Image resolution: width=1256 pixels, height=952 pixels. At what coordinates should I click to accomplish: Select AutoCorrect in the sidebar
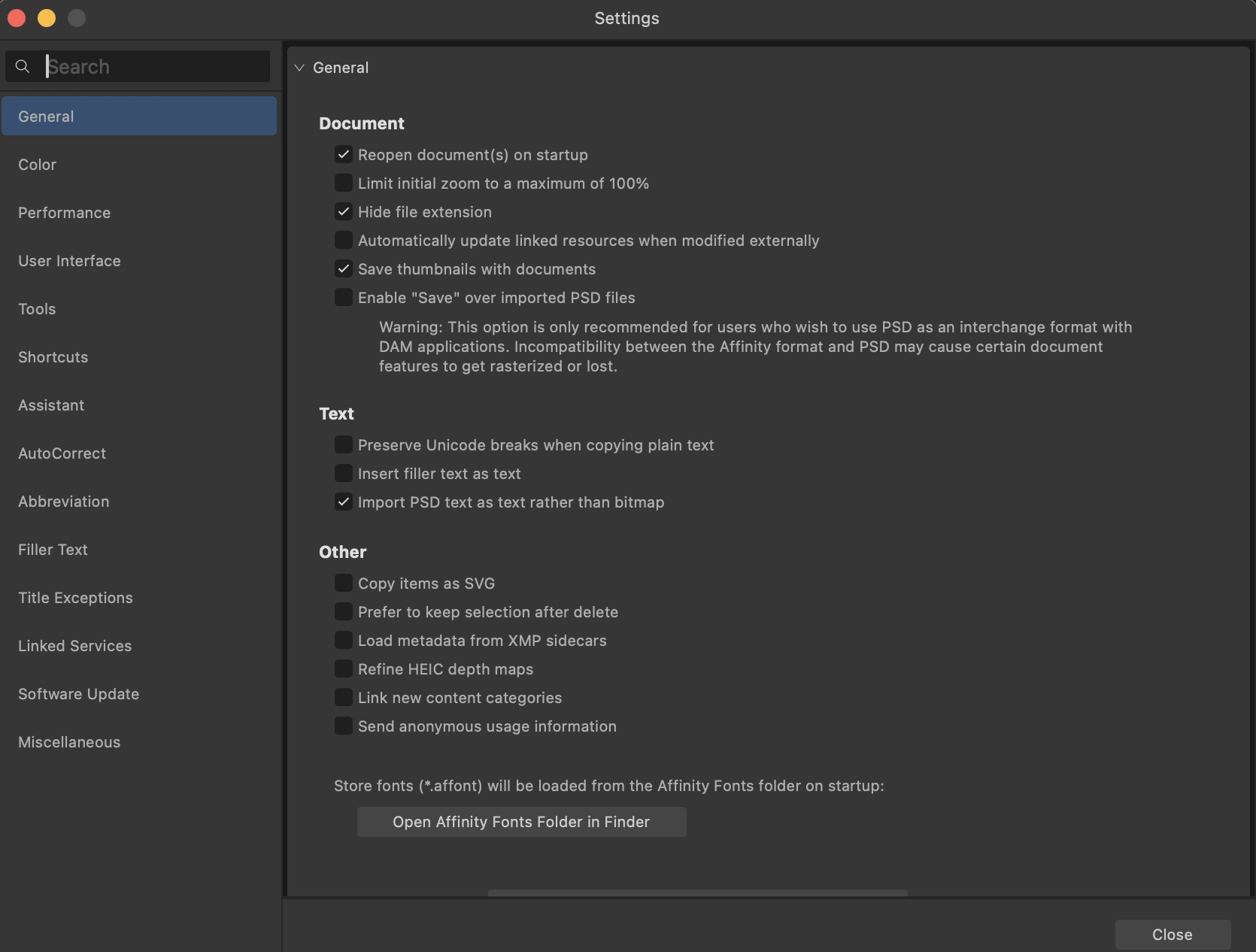pyautogui.click(x=139, y=453)
